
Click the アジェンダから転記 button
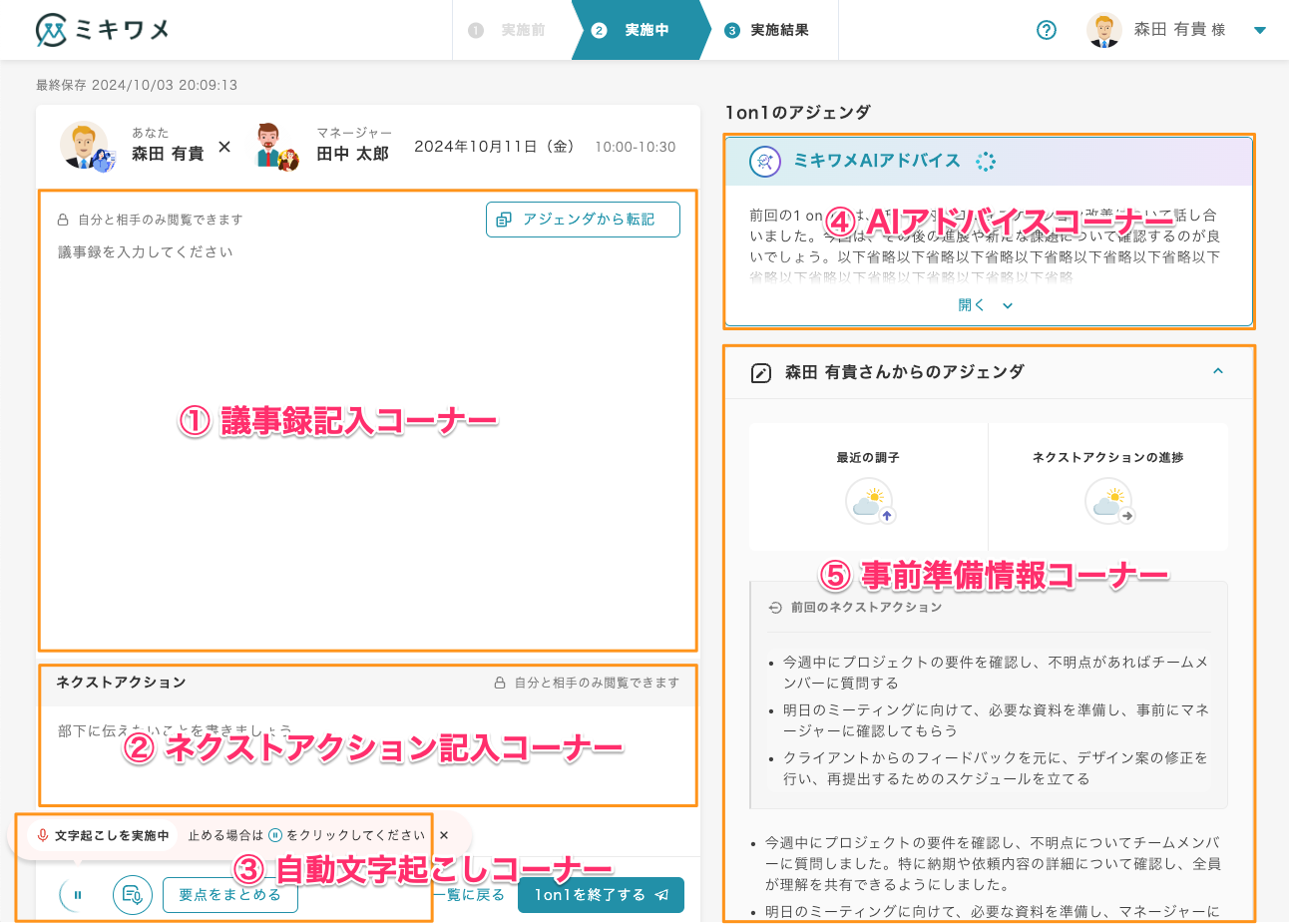(x=583, y=220)
